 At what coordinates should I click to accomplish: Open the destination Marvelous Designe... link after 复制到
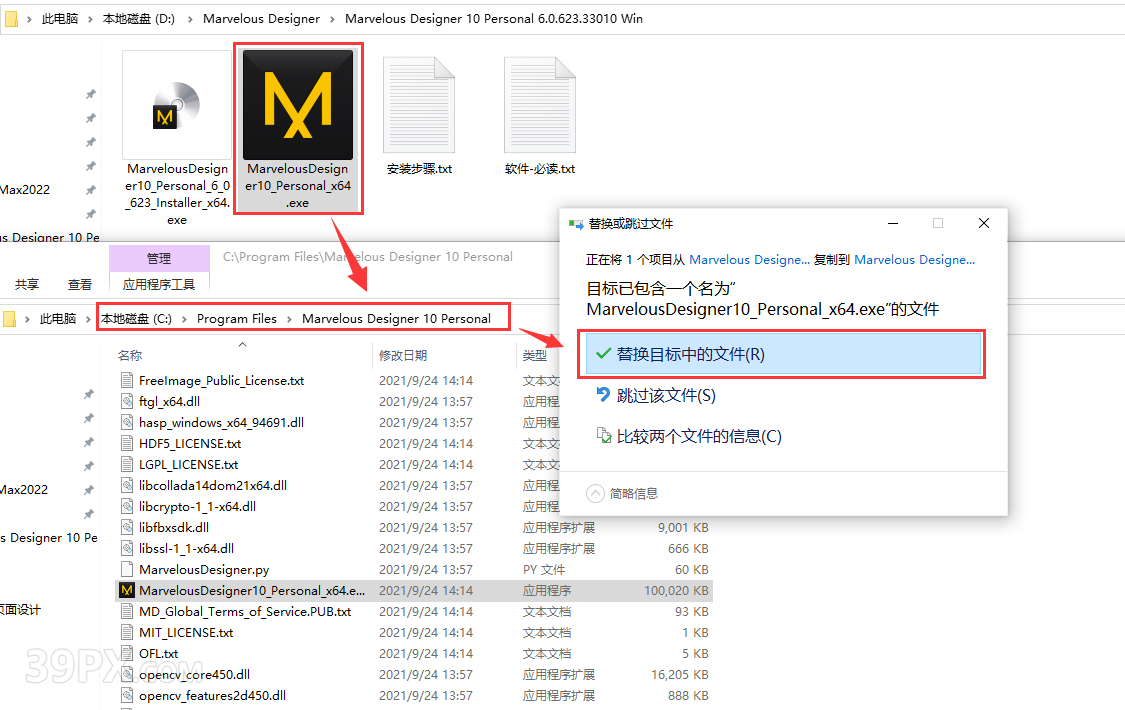click(x=915, y=260)
